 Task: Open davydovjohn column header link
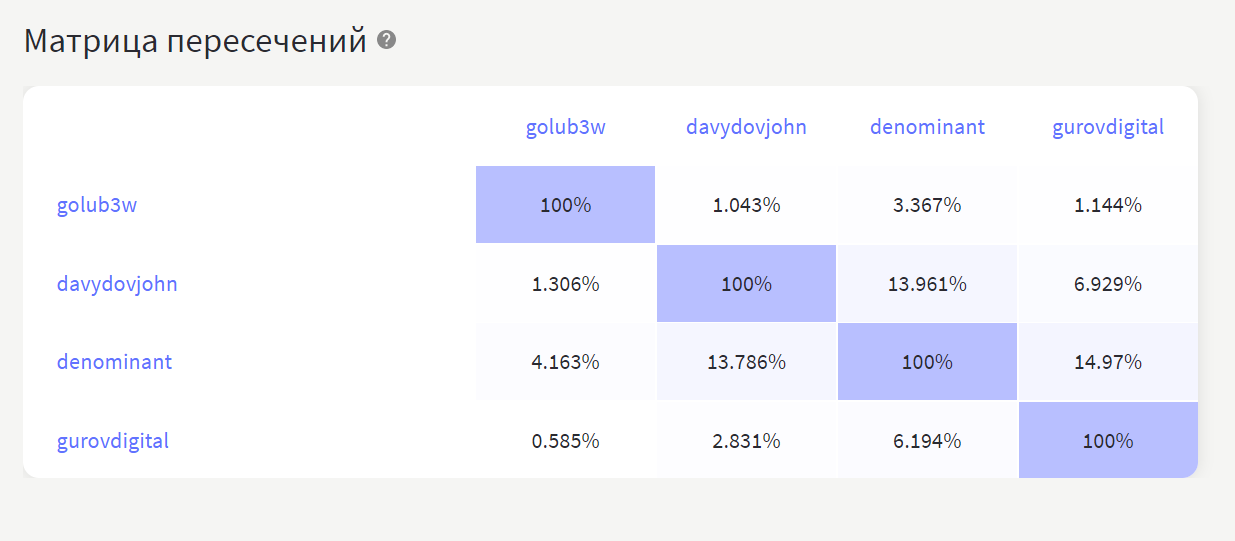(x=746, y=127)
